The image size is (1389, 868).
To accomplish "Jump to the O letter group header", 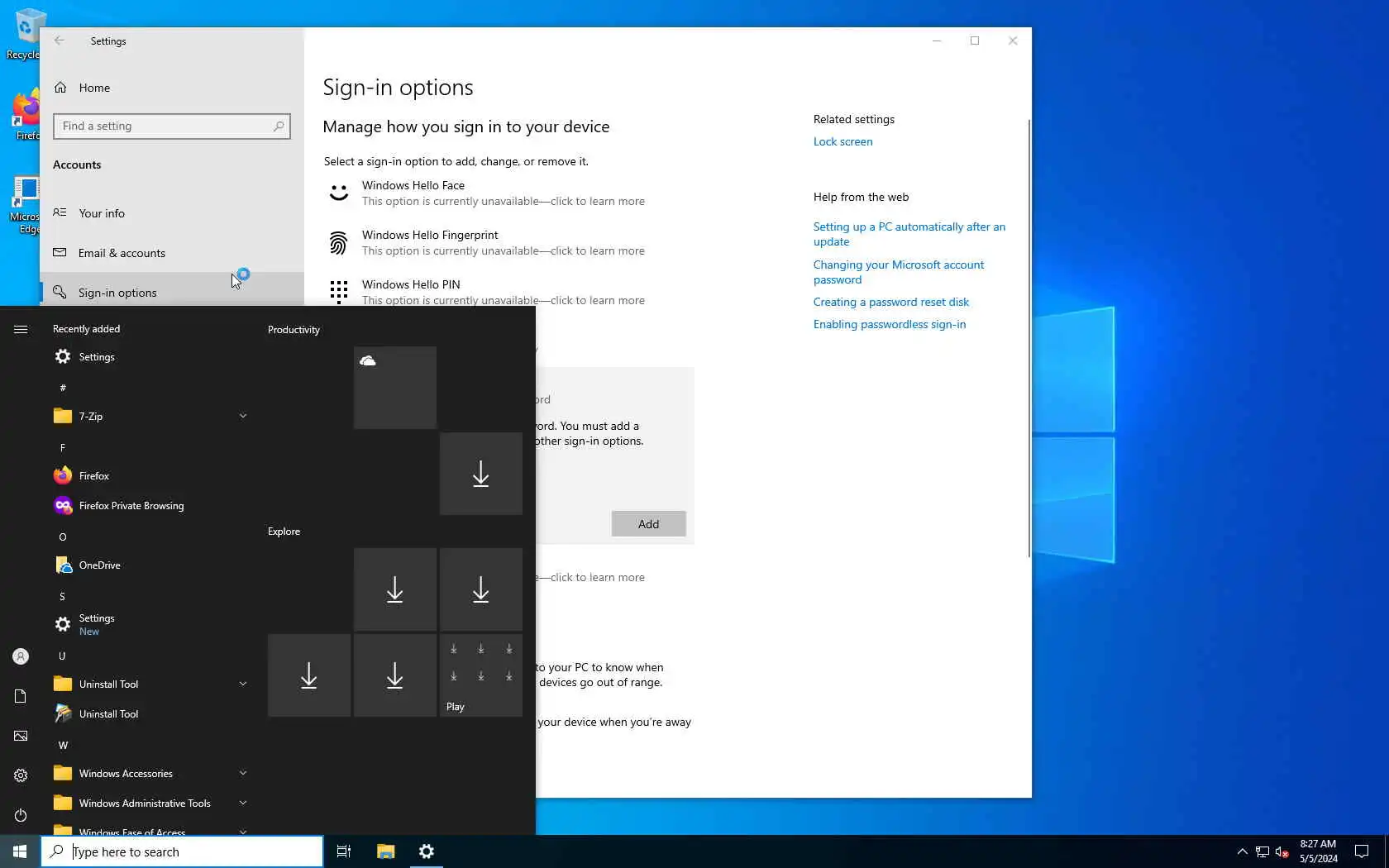I will coord(63,537).
